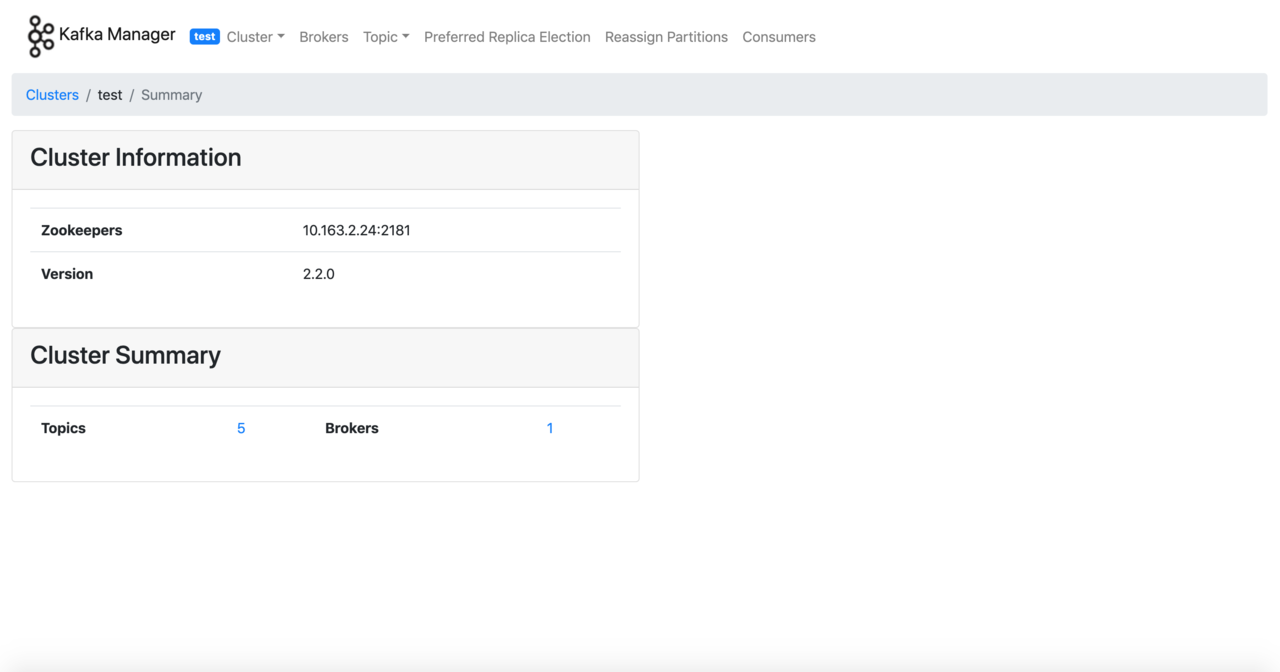Go to Preferred Replica Election page
This screenshot has height=672, width=1280.
(x=507, y=37)
